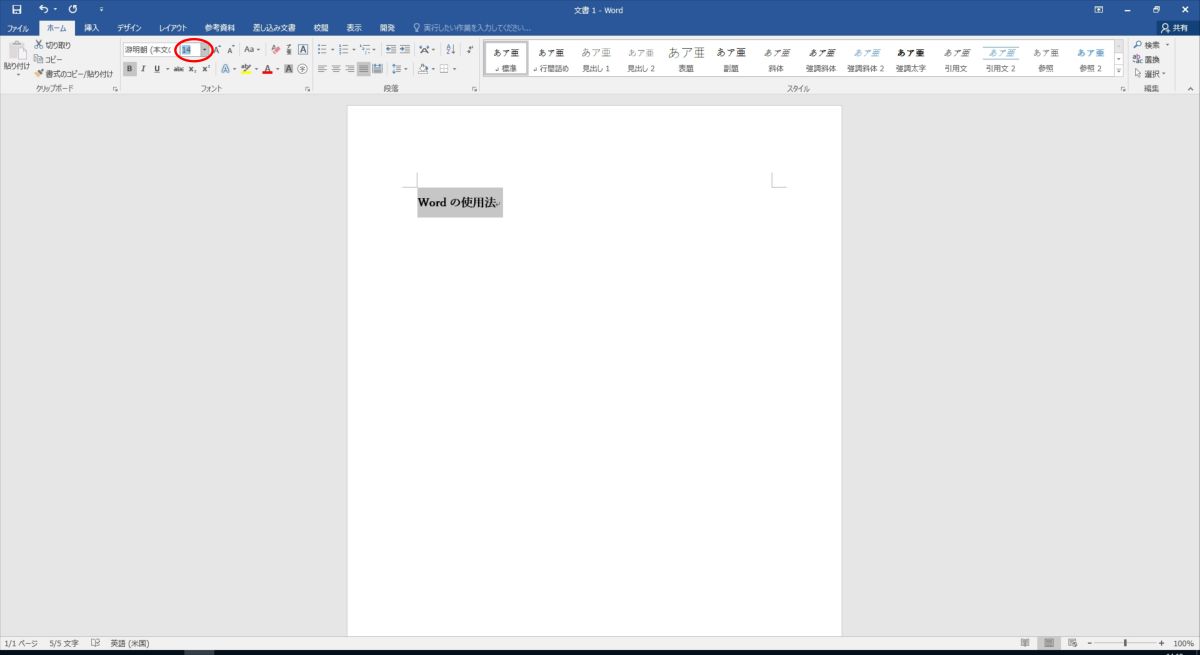This screenshot has width=1200, height=655.
Task: Copy selection with コピー
Action: tap(49, 59)
